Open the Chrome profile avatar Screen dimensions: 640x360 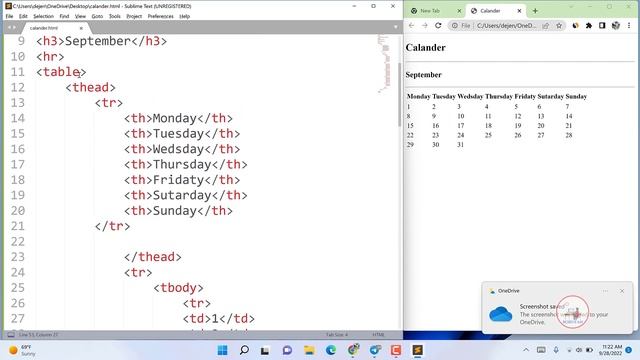[x=616, y=25]
